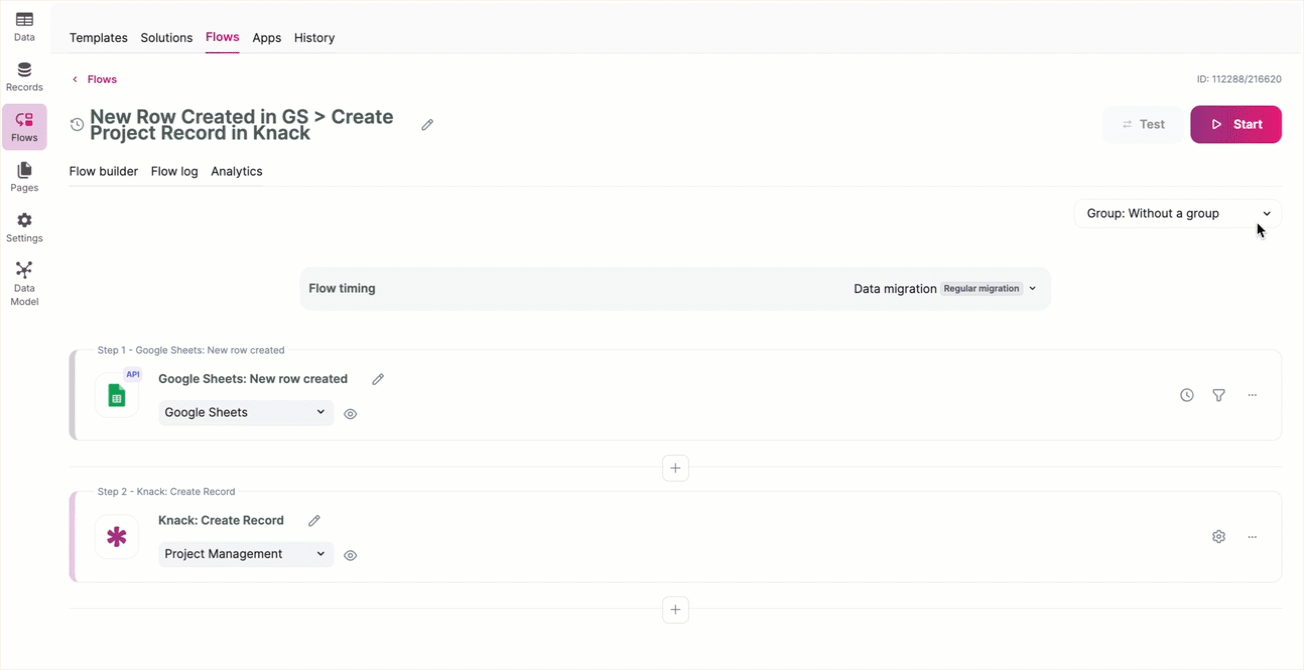Viewport: 1304px width, 670px height.
Task: Click the clock icon on Step 1
Action: click(1187, 395)
